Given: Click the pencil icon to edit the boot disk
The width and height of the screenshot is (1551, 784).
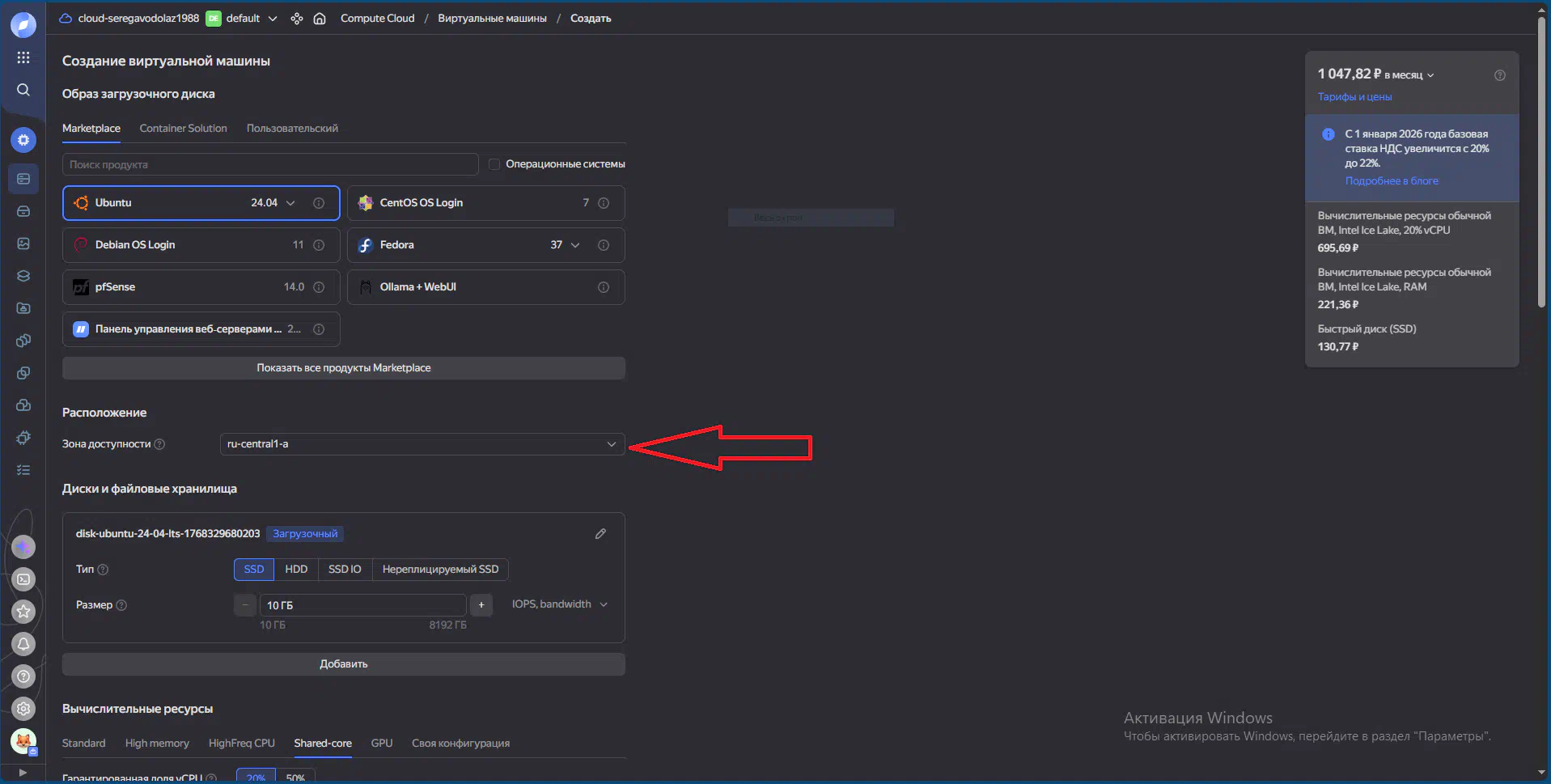Looking at the screenshot, I should click(600, 534).
